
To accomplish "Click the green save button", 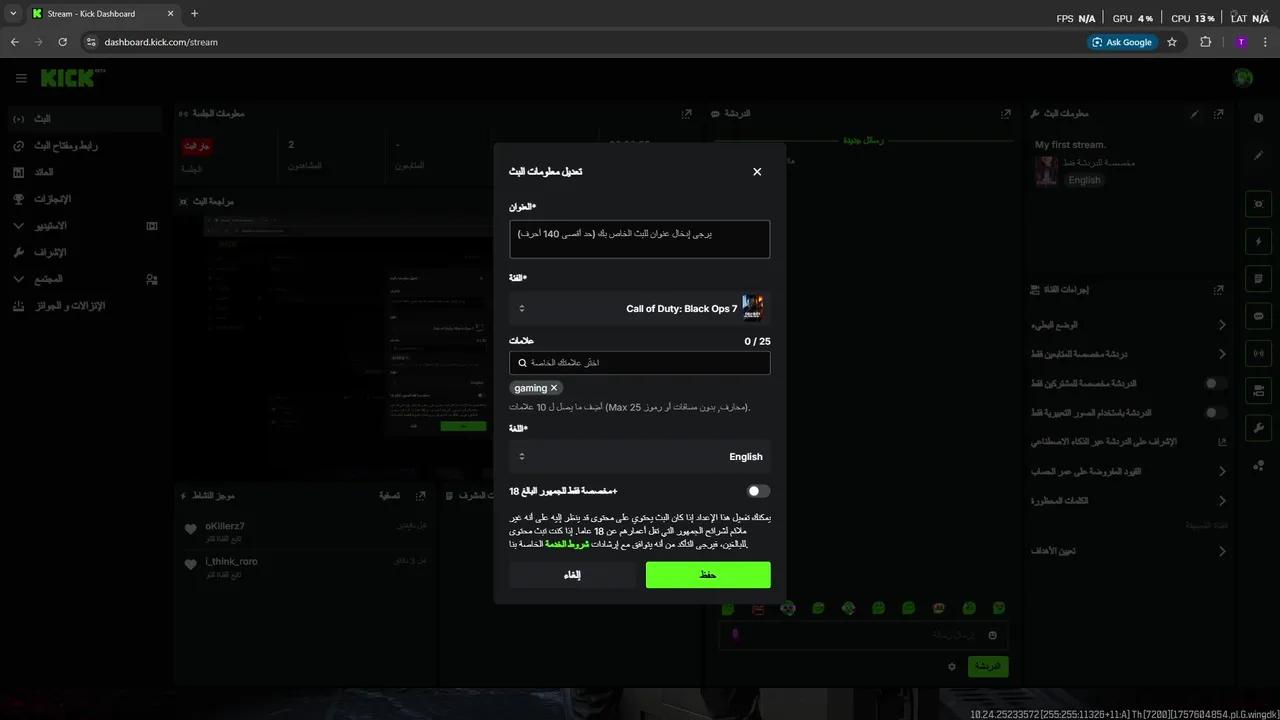I will (708, 575).
